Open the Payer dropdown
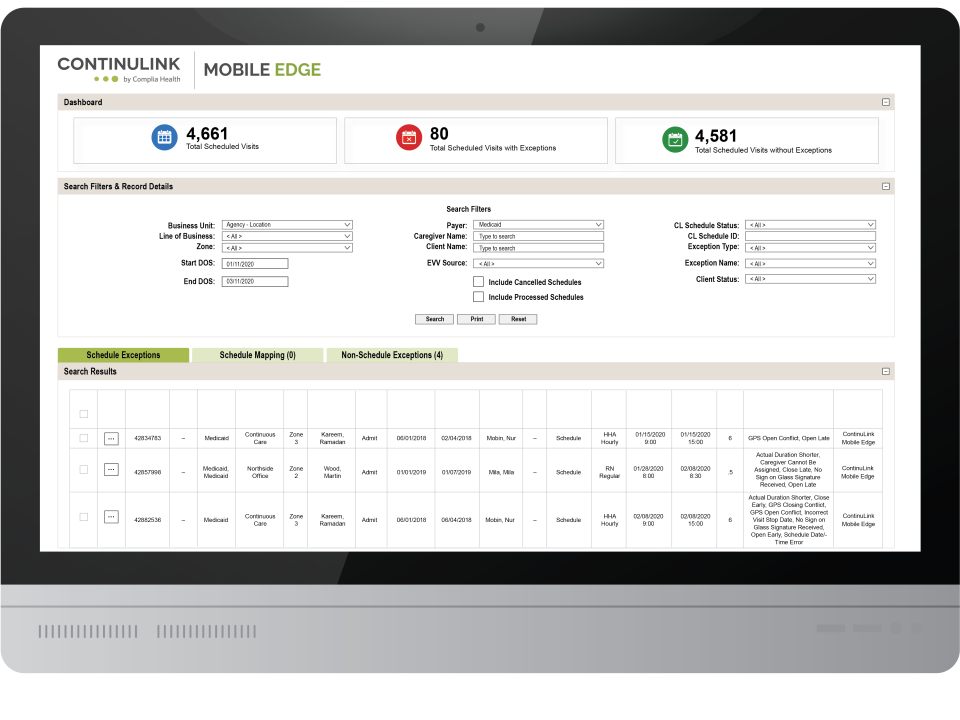 tap(538, 224)
